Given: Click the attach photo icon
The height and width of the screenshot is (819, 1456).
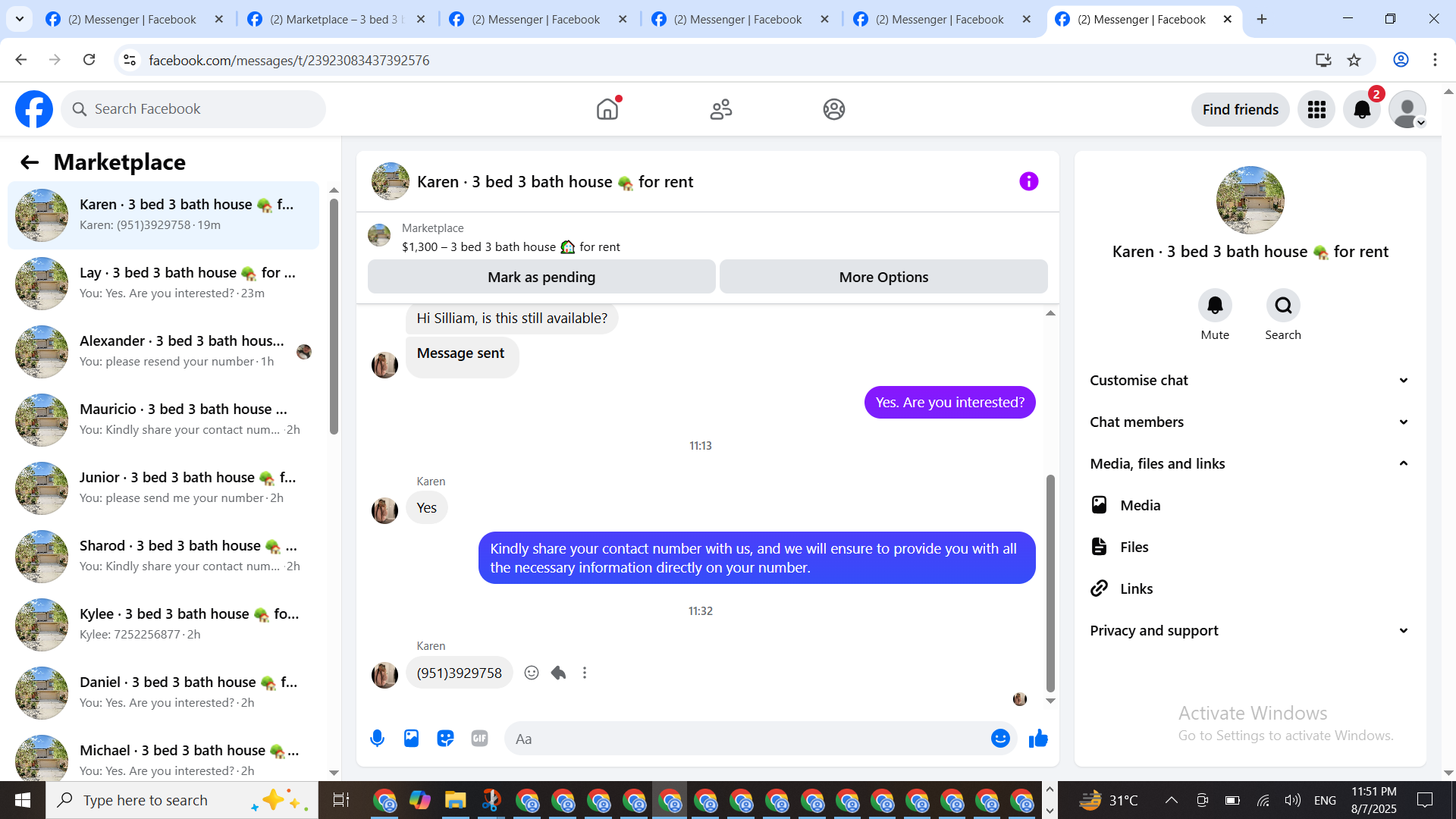Looking at the screenshot, I should coord(411,738).
